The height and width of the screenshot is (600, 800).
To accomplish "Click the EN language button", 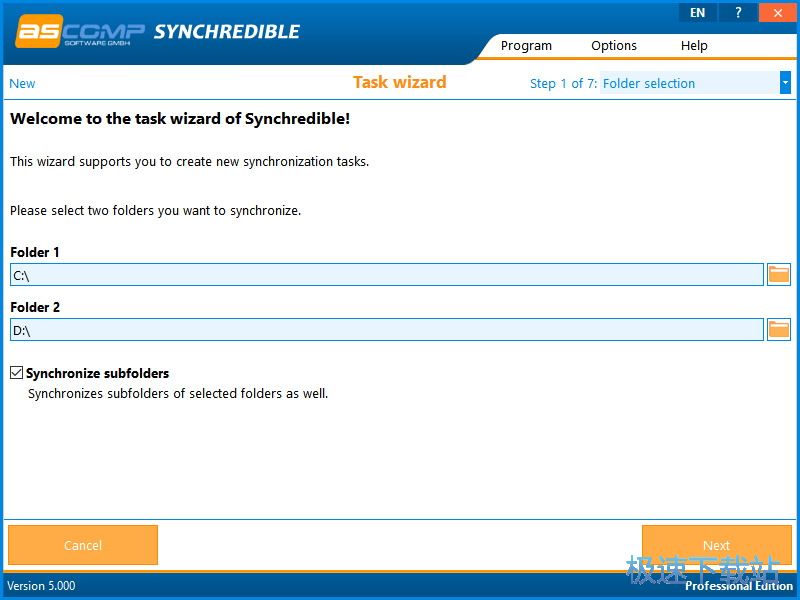I will [697, 12].
